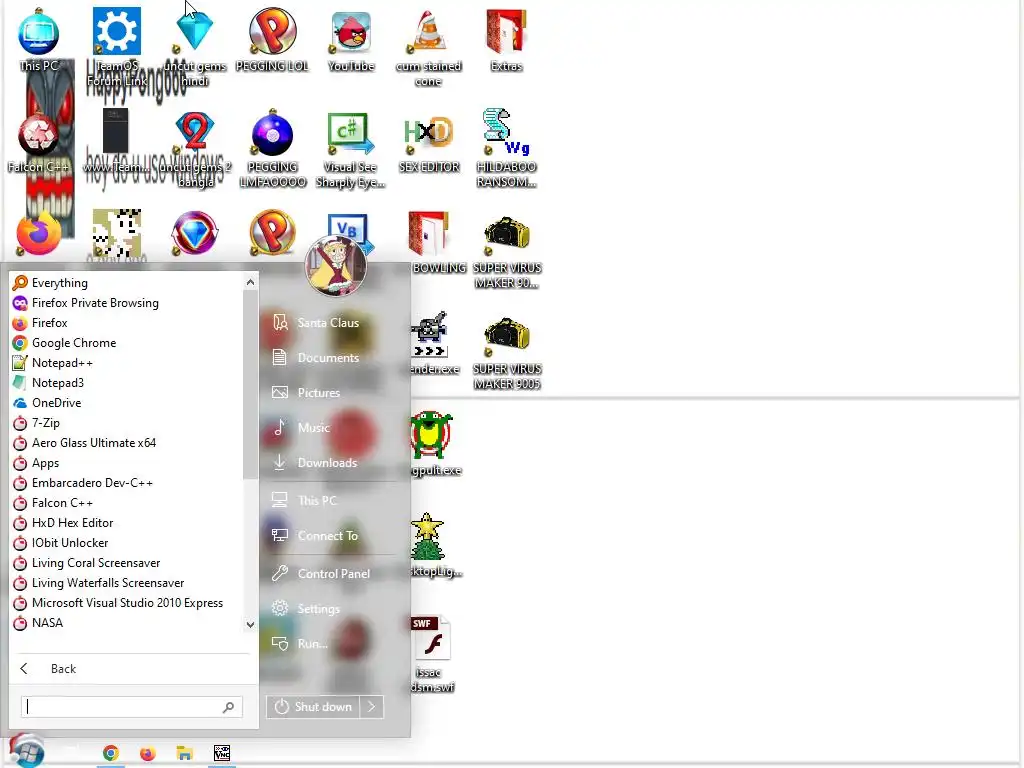Open PEGGING LOL desktop icon
This screenshot has width=1024, height=768.
click(272, 39)
